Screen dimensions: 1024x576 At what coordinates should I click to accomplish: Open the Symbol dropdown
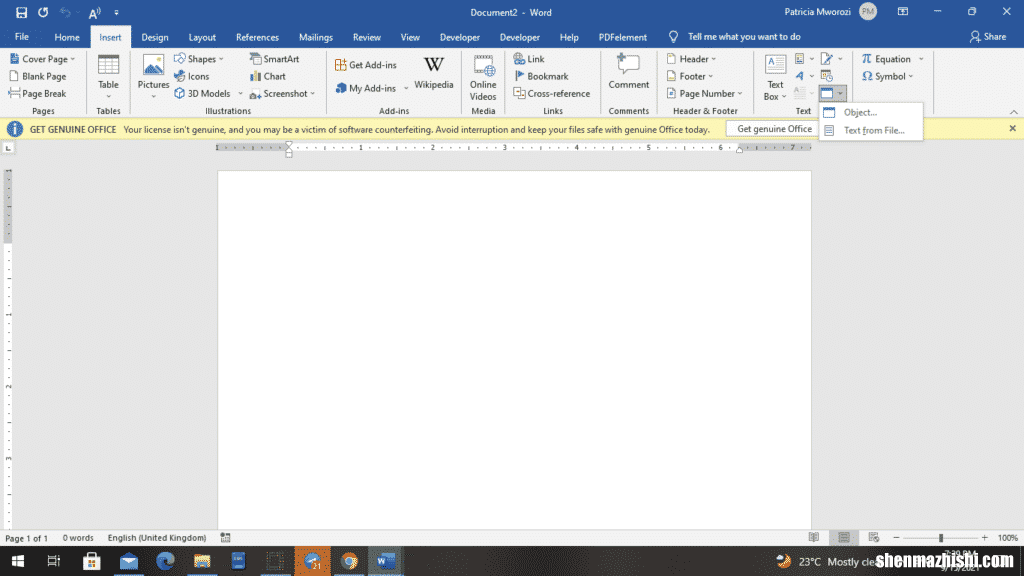(888, 76)
